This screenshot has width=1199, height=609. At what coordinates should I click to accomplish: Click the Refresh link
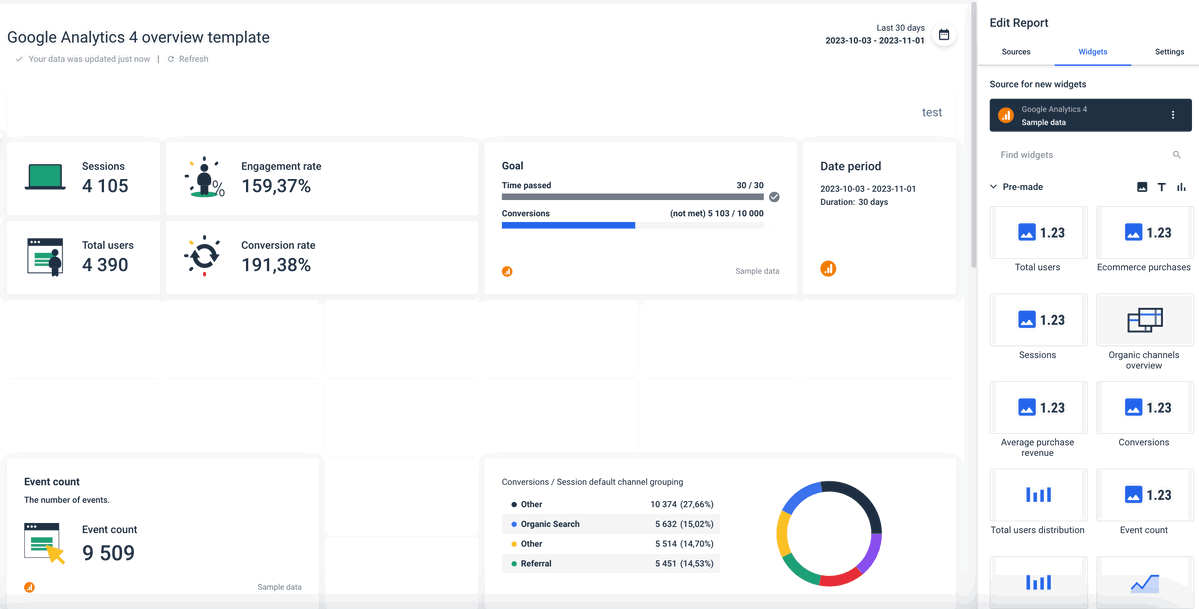(x=193, y=59)
